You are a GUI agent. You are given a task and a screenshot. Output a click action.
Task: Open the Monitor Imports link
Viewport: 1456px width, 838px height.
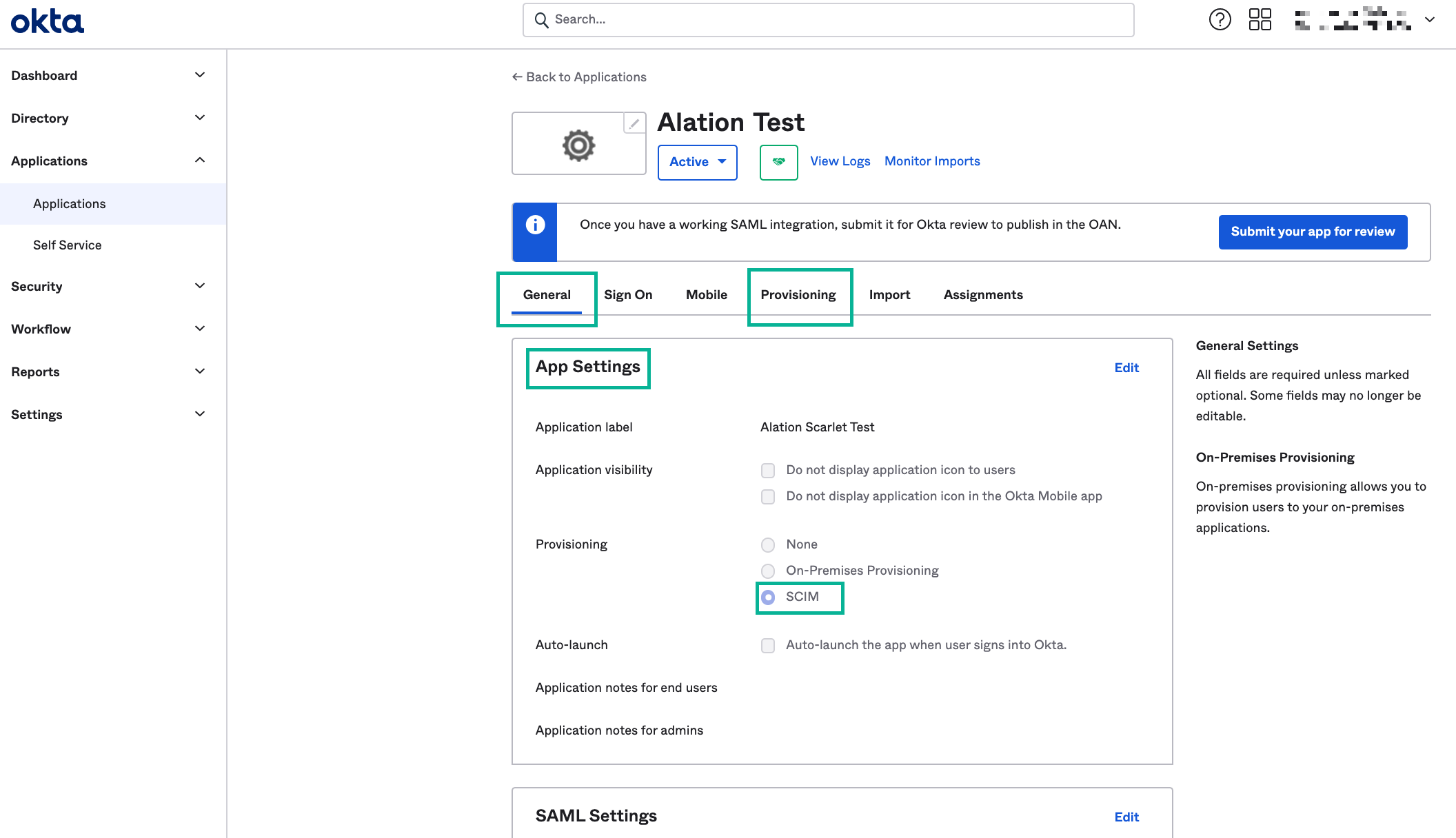click(932, 161)
